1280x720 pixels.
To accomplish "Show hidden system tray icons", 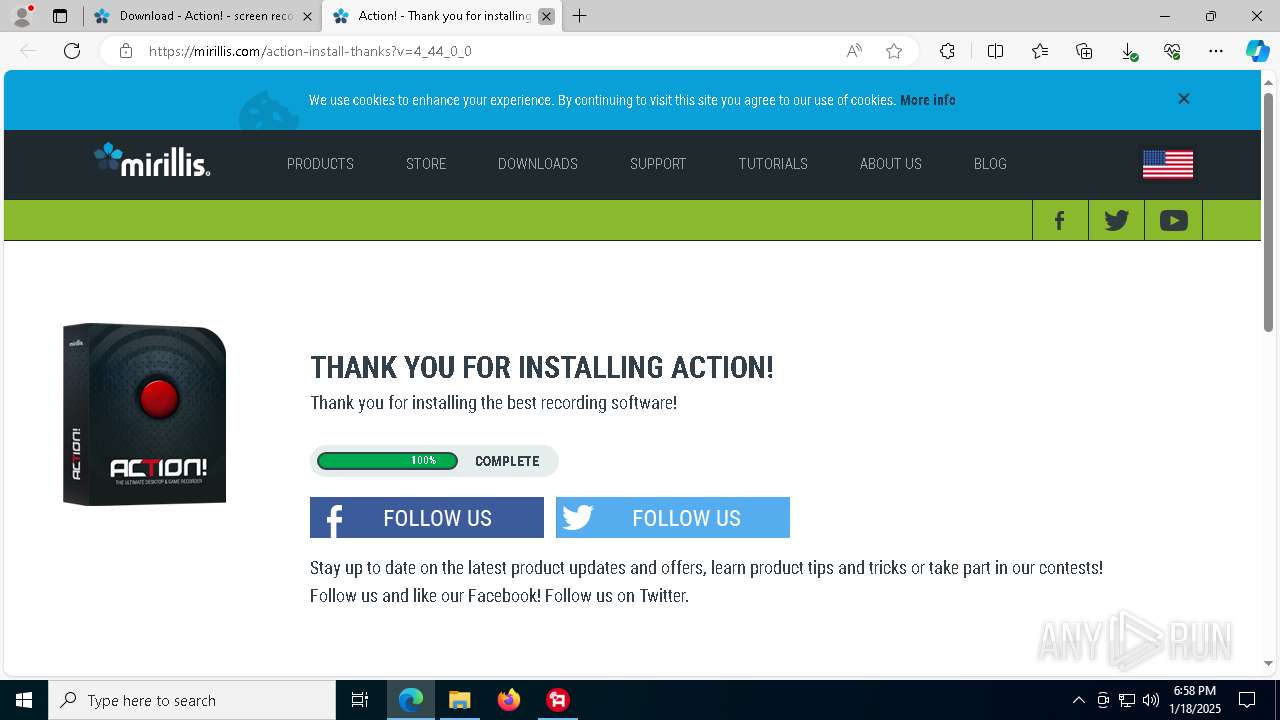I will click(x=1078, y=700).
